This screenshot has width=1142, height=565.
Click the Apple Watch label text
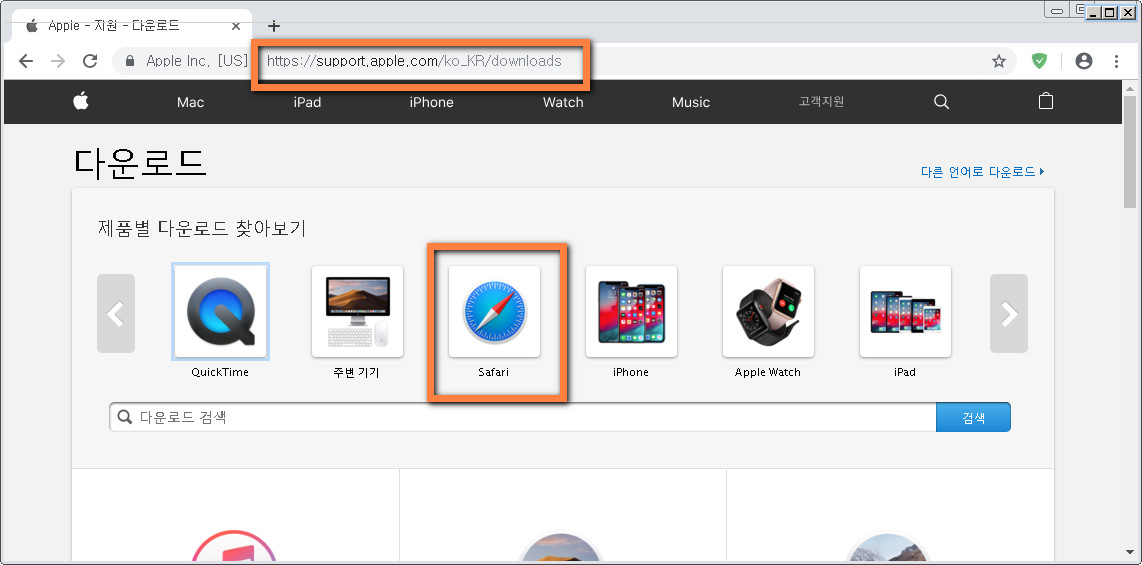(768, 372)
